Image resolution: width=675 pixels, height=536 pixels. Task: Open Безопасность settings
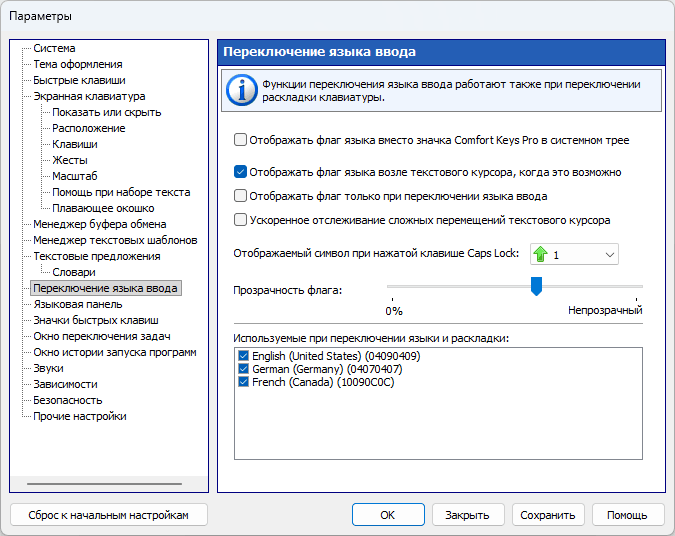[x=68, y=400]
